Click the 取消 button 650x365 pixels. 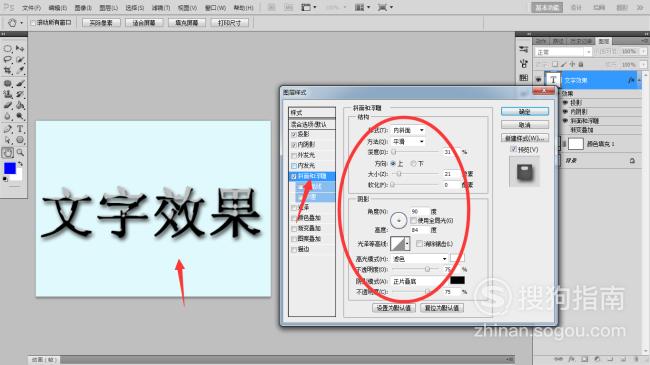click(x=525, y=125)
